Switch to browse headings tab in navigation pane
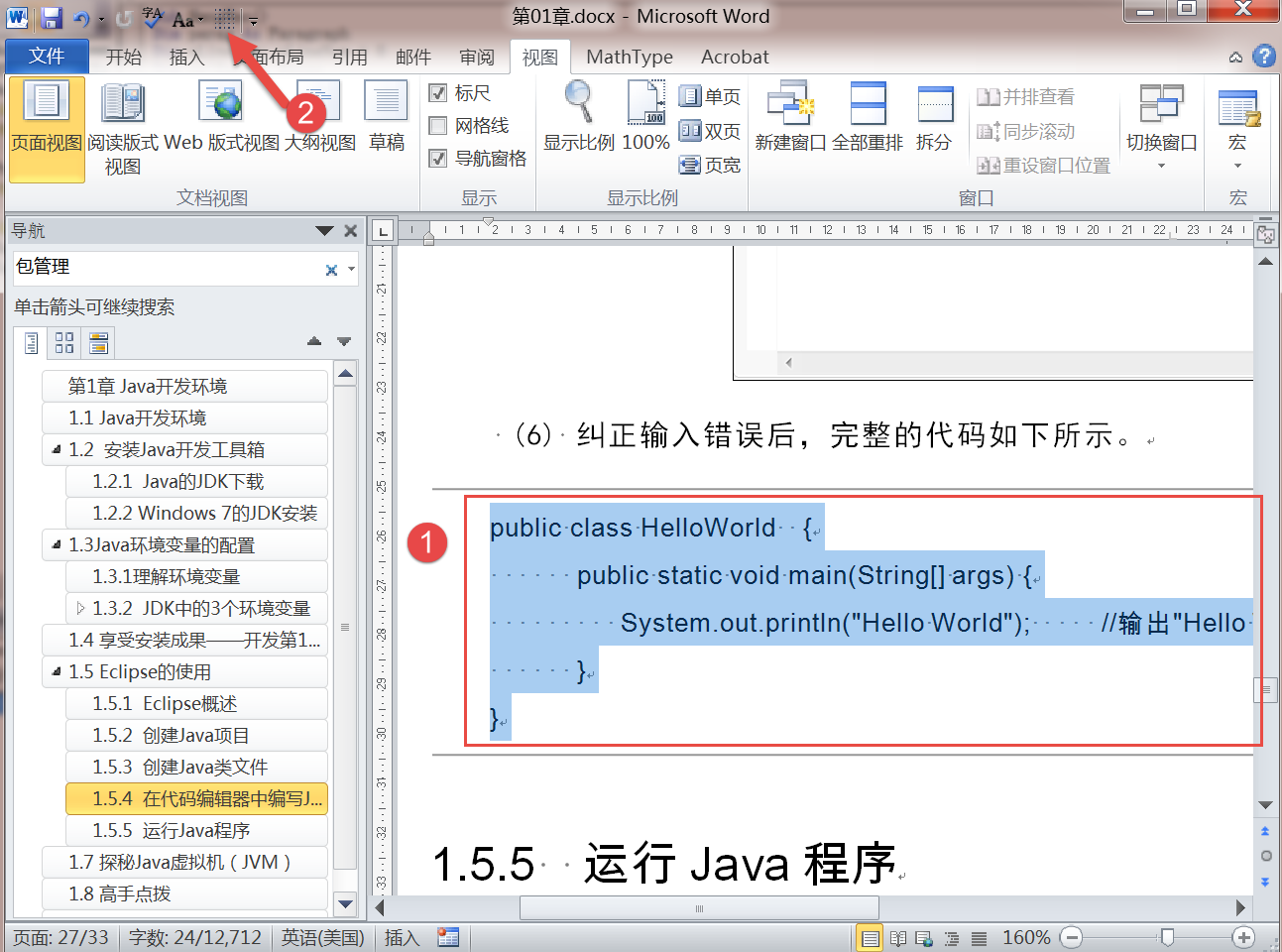Image resolution: width=1282 pixels, height=952 pixels. coord(31,343)
